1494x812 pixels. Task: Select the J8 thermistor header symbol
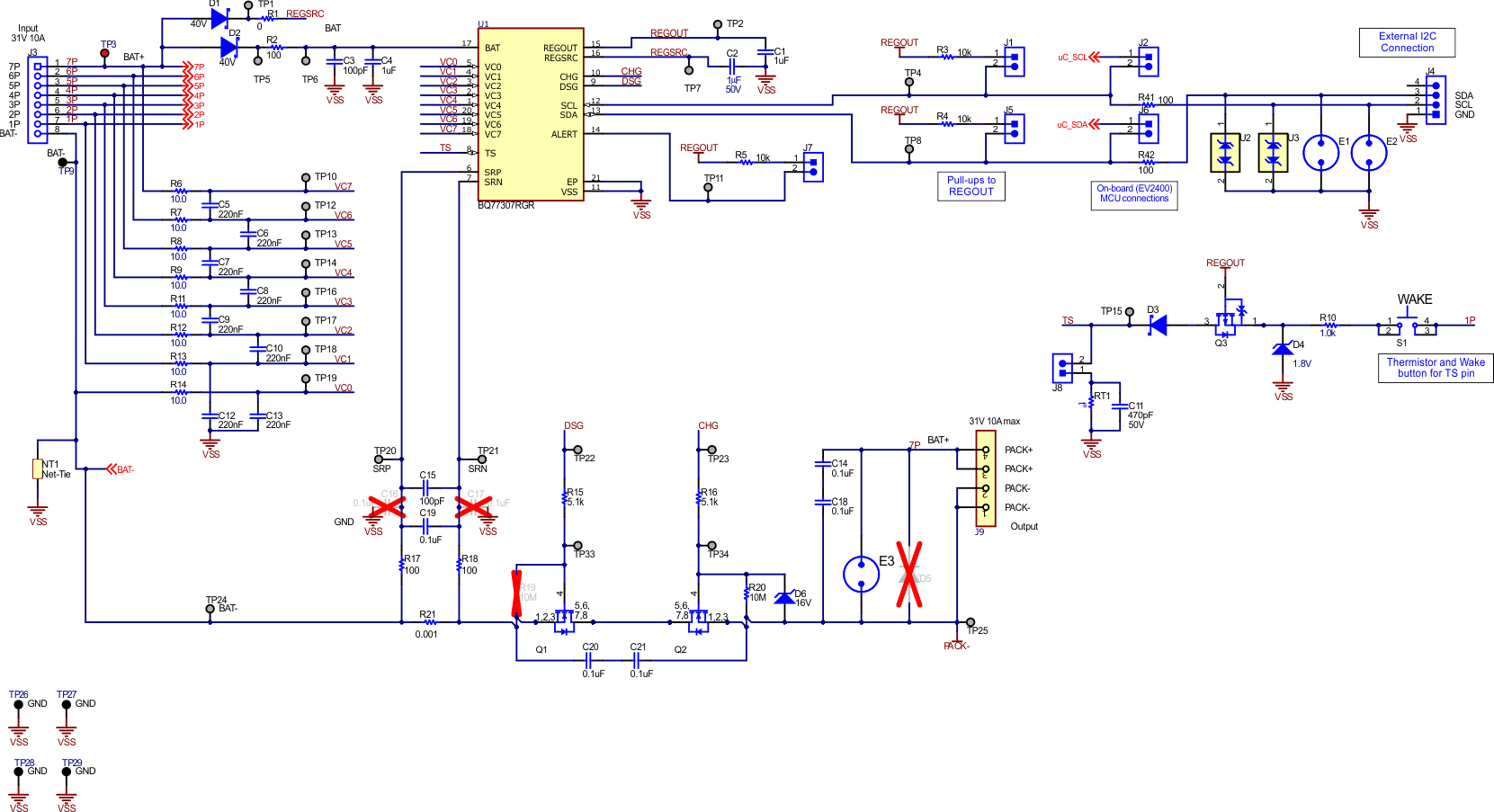pyautogui.click(x=1062, y=368)
